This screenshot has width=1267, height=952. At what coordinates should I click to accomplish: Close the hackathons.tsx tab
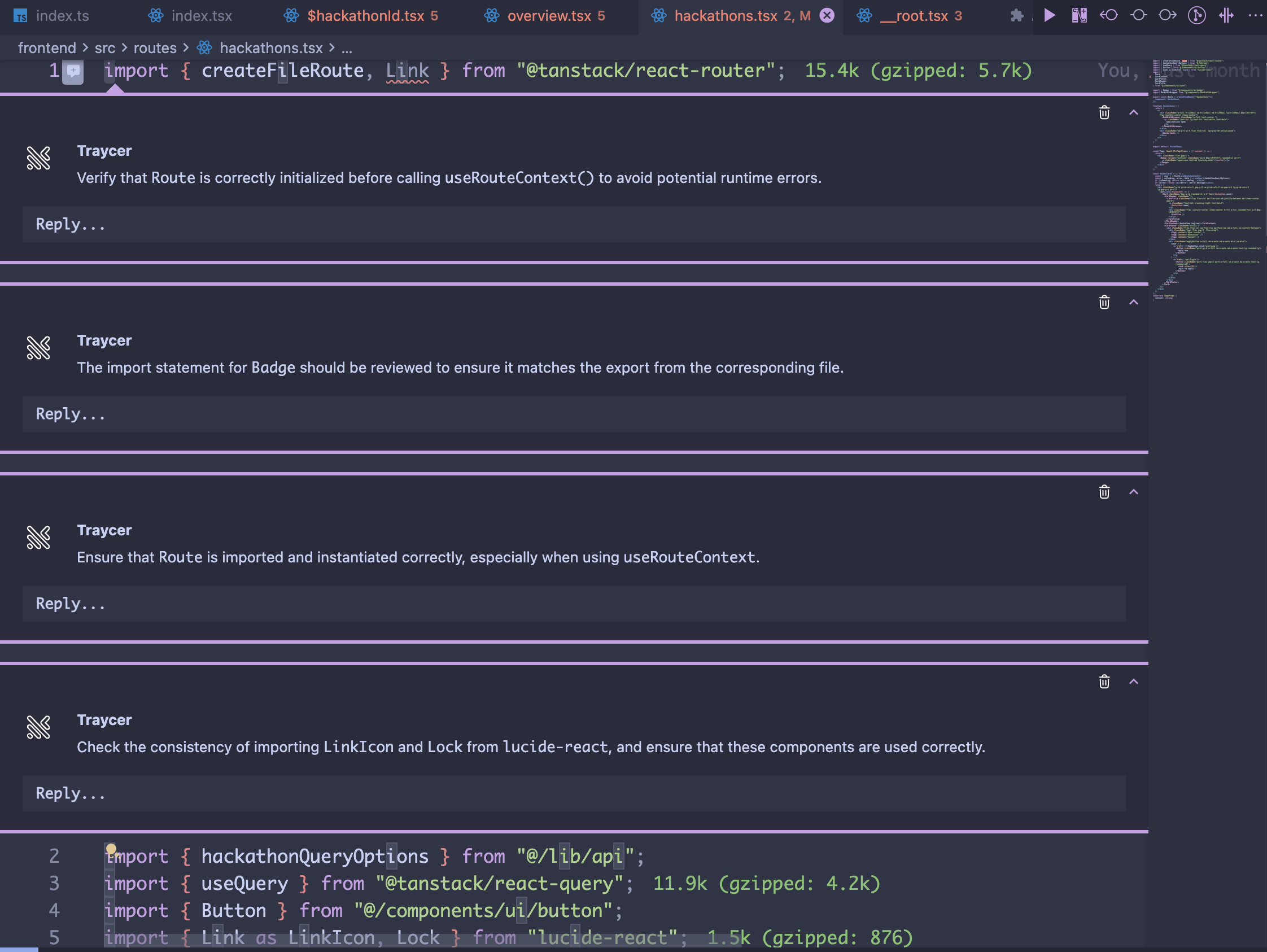pos(827,16)
